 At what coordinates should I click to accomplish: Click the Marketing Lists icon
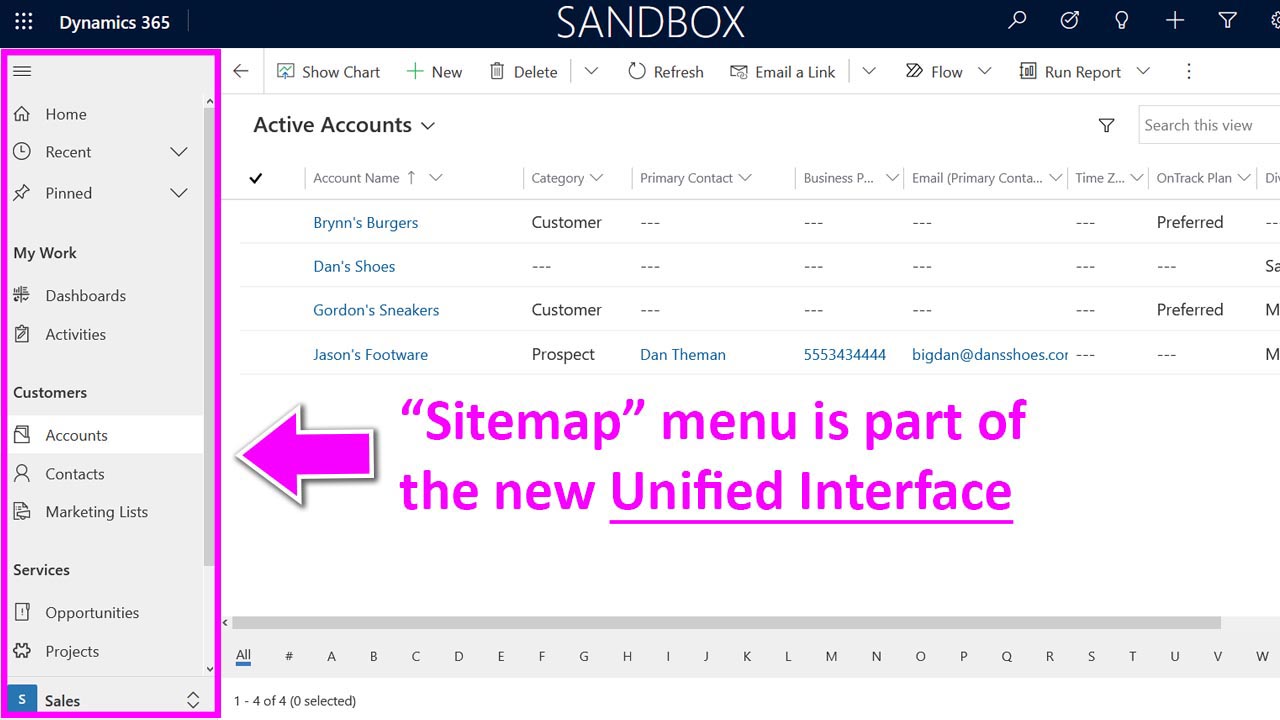[22, 512]
